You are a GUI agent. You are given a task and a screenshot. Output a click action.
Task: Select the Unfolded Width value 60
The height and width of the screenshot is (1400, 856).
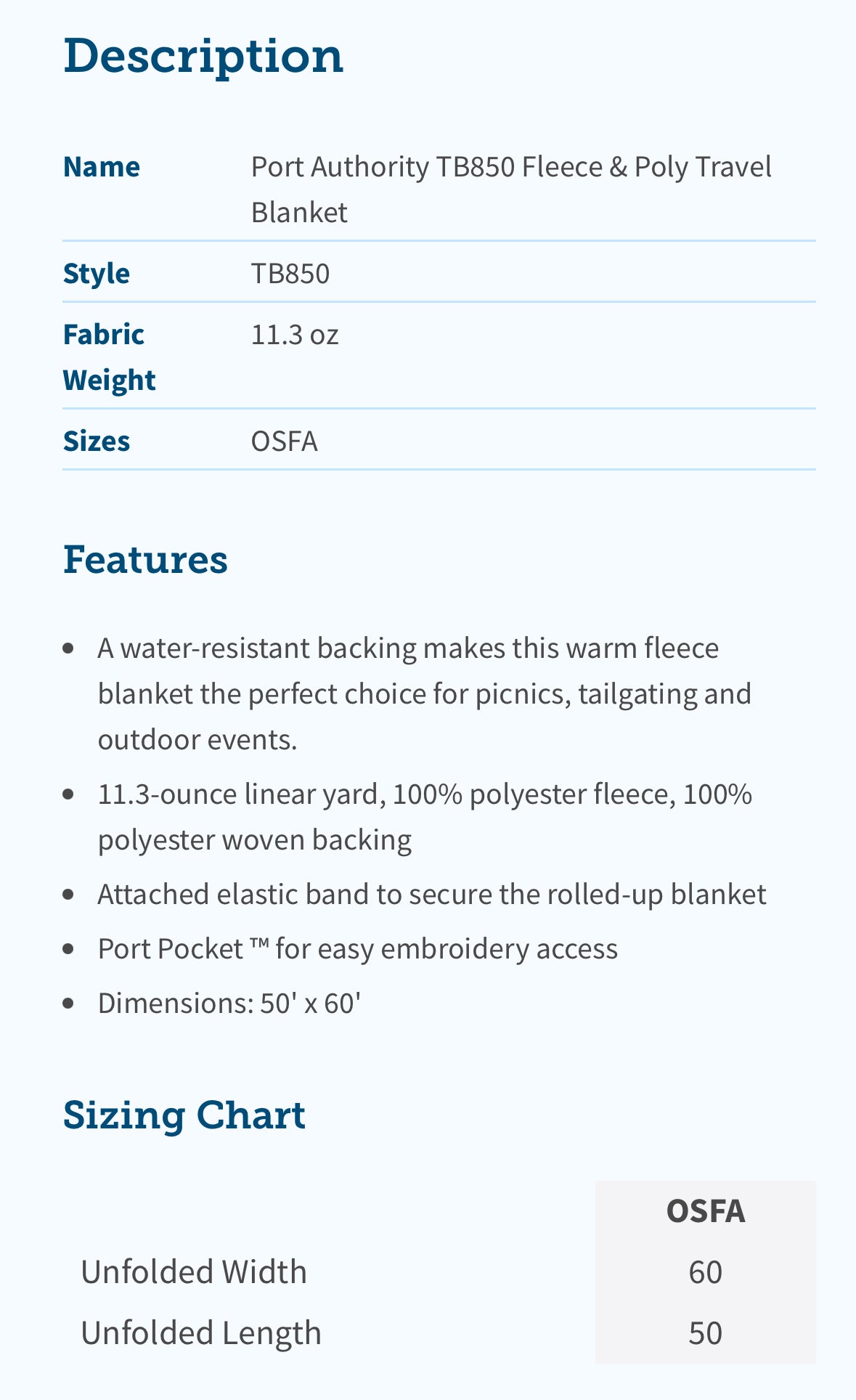[x=706, y=1272]
